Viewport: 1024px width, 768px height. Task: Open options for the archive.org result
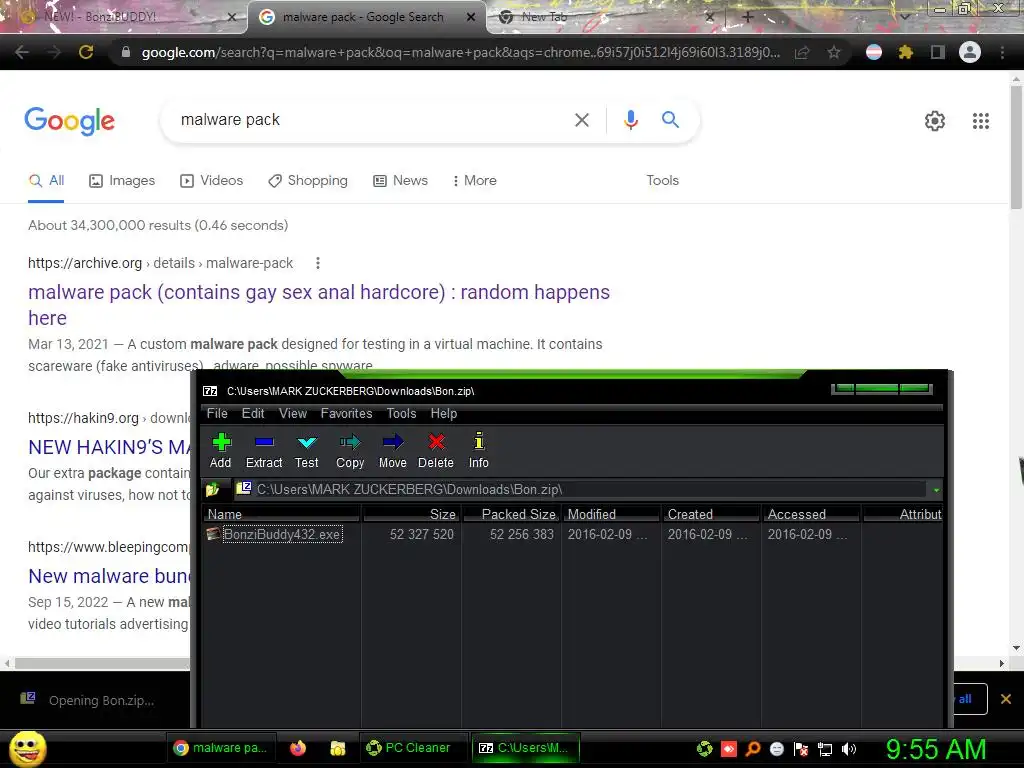tap(318, 263)
